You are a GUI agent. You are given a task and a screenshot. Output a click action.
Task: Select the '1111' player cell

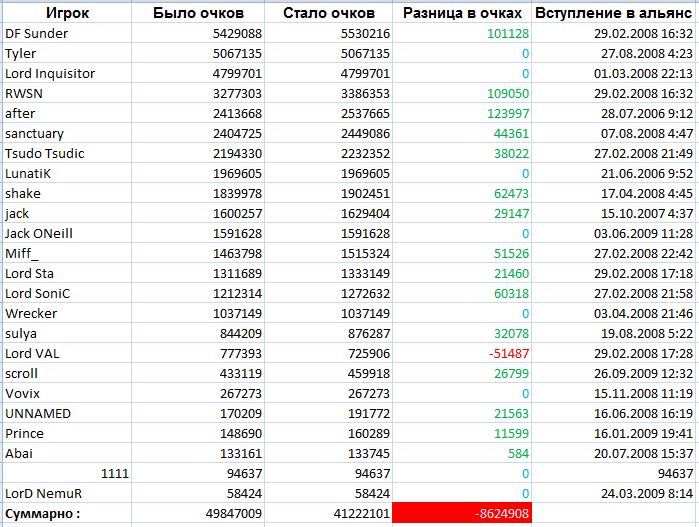[x=67, y=473]
